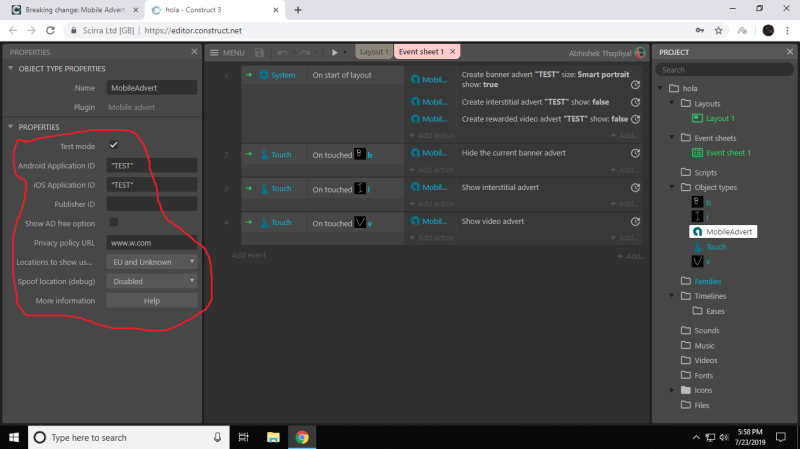The width and height of the screenshot is (800, 449).
Task: Collapse the Timelines folder
Action: click(x=672, y=295)
